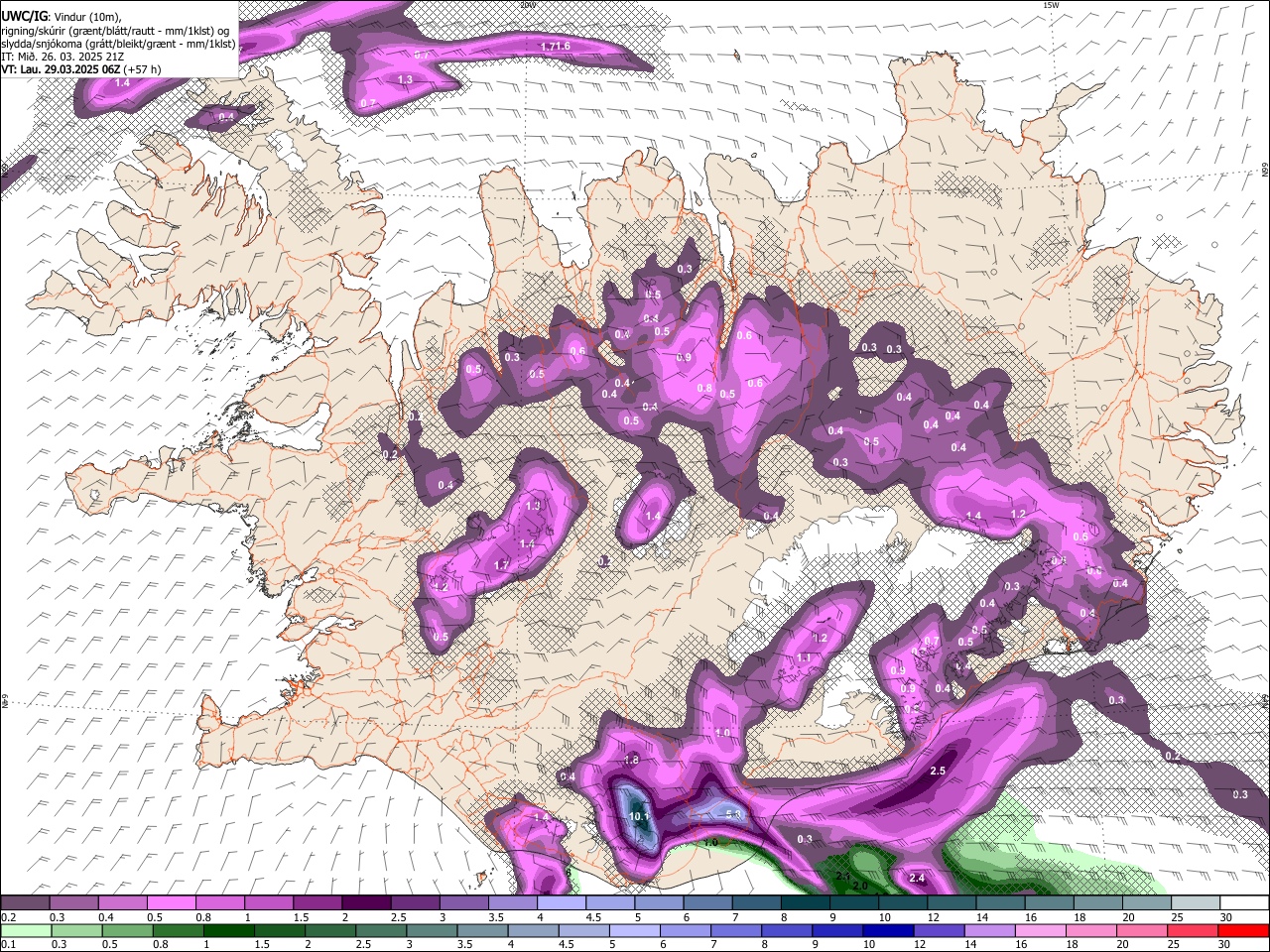Image resolution: width=1270 pixels, height=952 pixels.
Task: Click the bright pink 0.5 swatch in snow legend
Action: [171, 903]
